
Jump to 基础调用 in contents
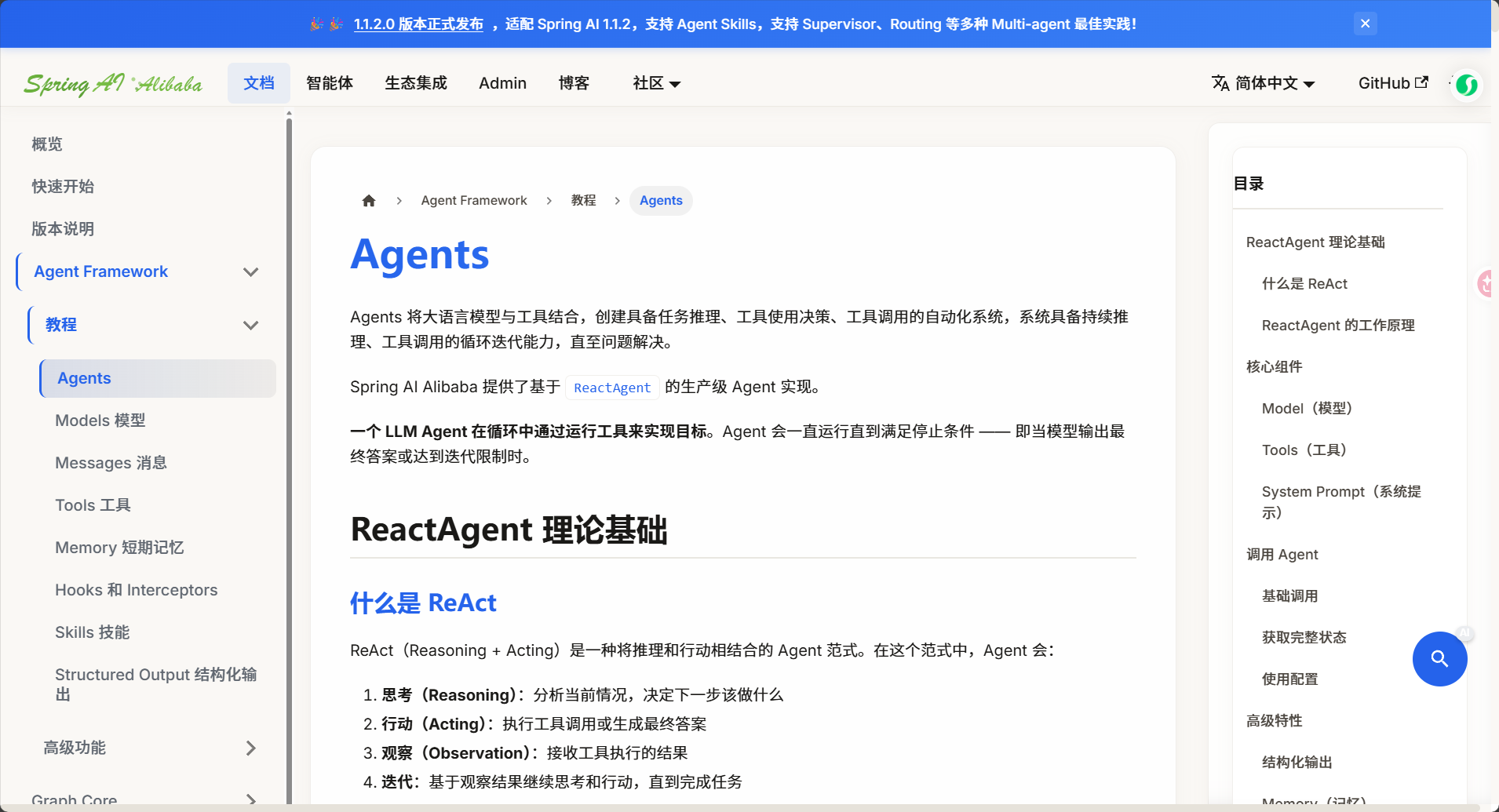pos(1290,596)
